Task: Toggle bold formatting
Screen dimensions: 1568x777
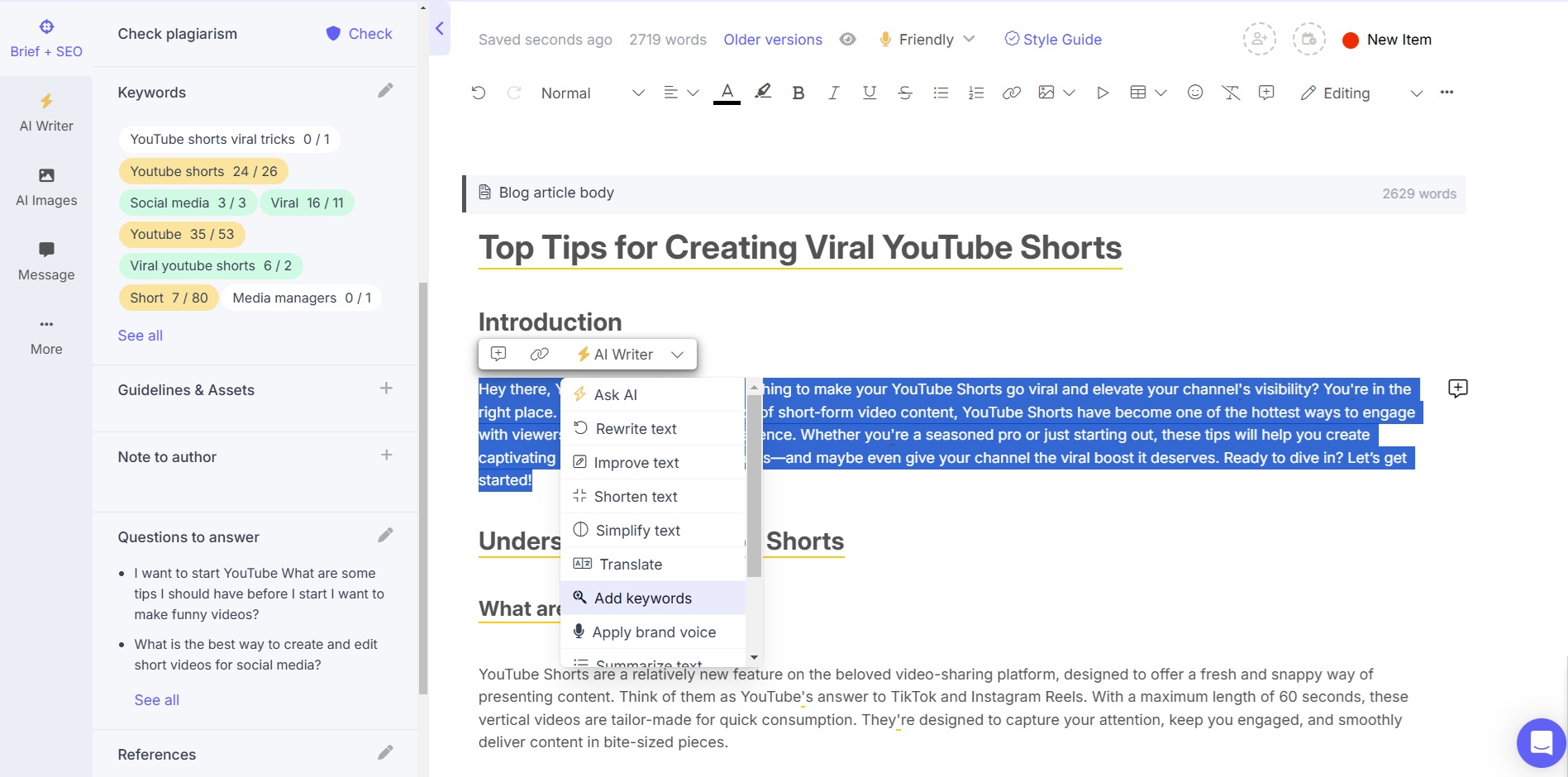Action: [798, 93]
